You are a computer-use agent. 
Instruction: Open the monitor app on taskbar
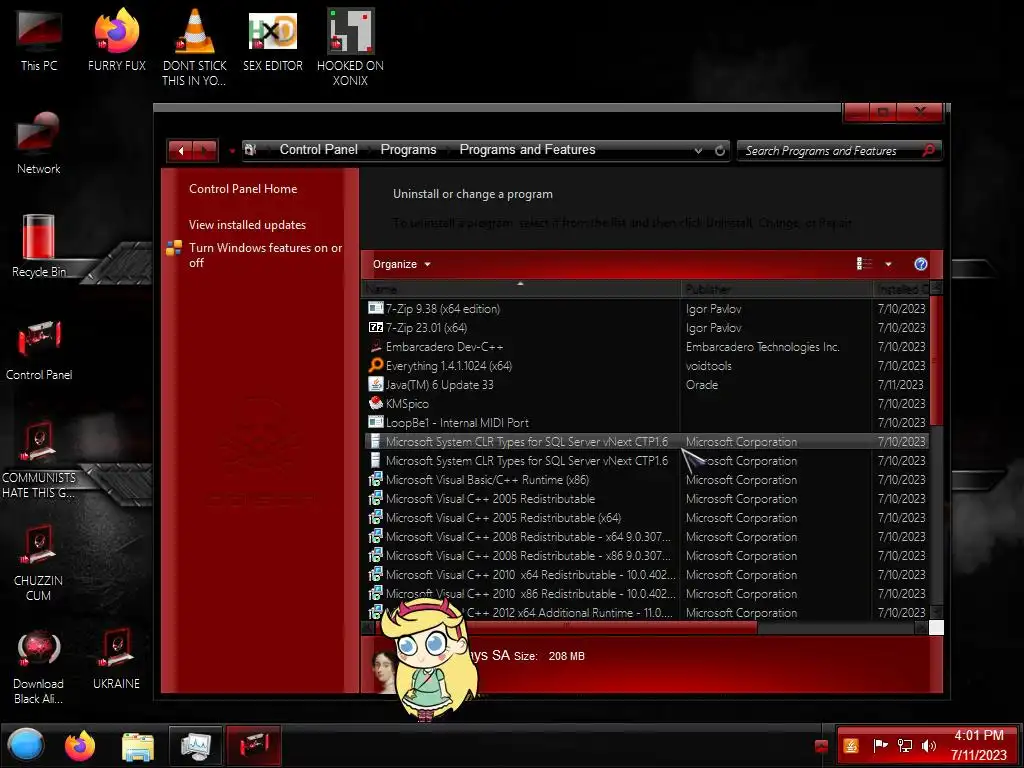click(195, 746)
